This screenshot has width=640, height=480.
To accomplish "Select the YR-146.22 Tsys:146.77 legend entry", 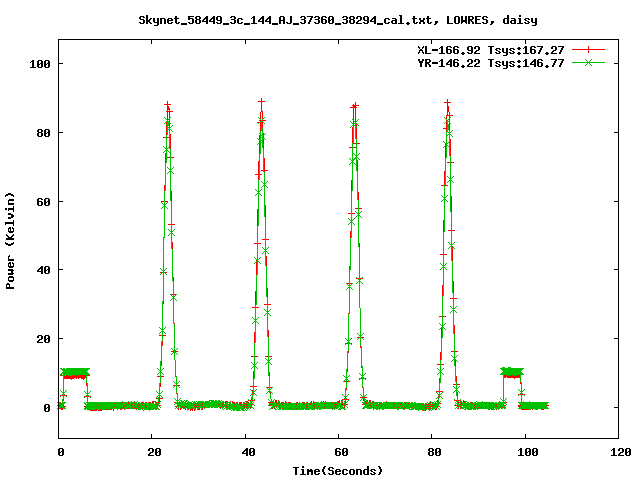I will [491, 63].
